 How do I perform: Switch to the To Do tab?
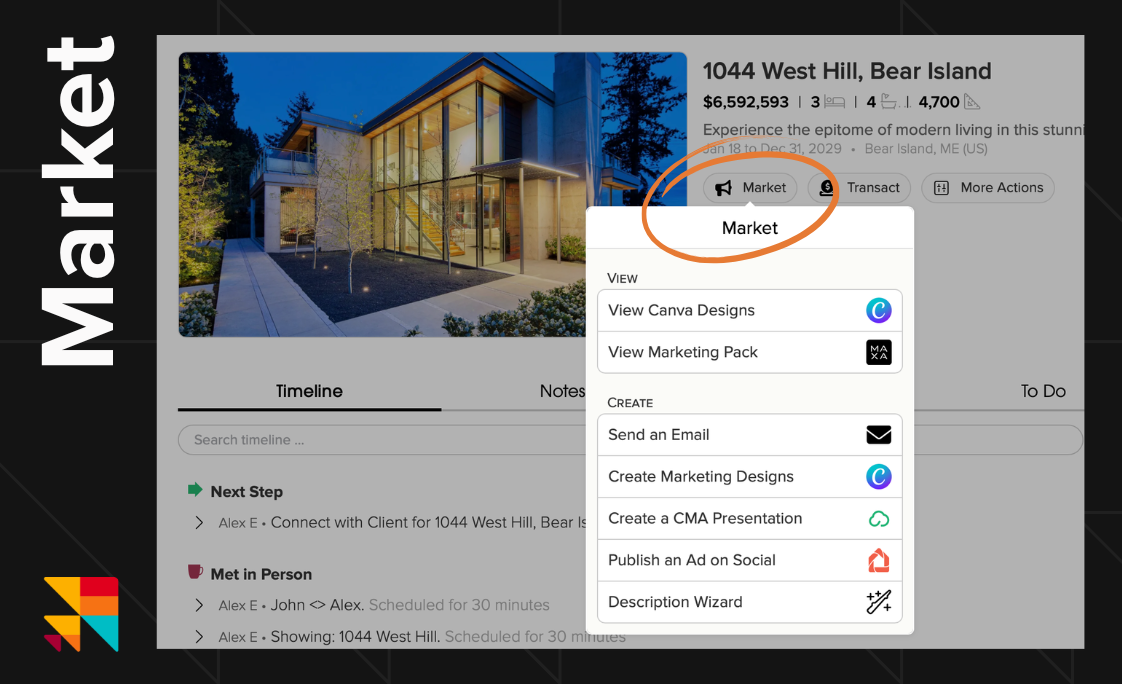1042,391
